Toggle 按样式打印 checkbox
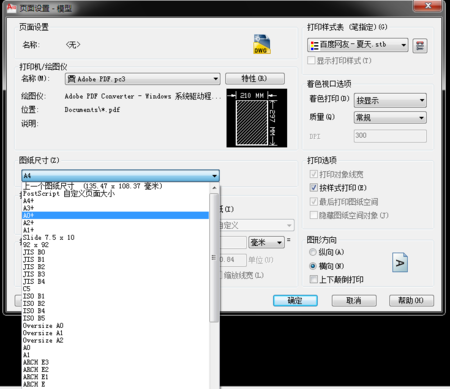Screen dimensions: 450x389 point(313,188)
